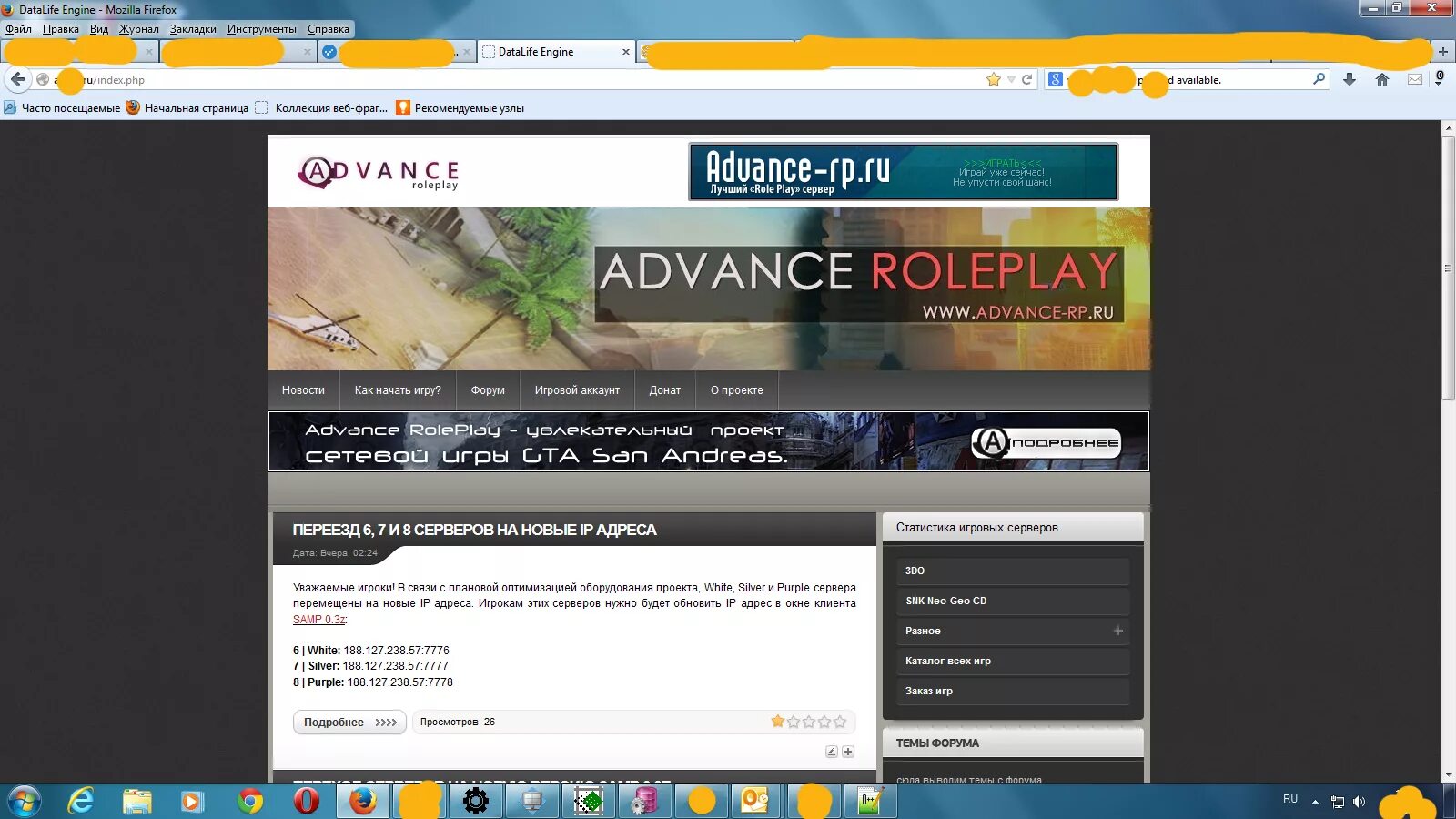Open the Закладки menu
This screenshot has width=1456, height=819.
point(193,29)
